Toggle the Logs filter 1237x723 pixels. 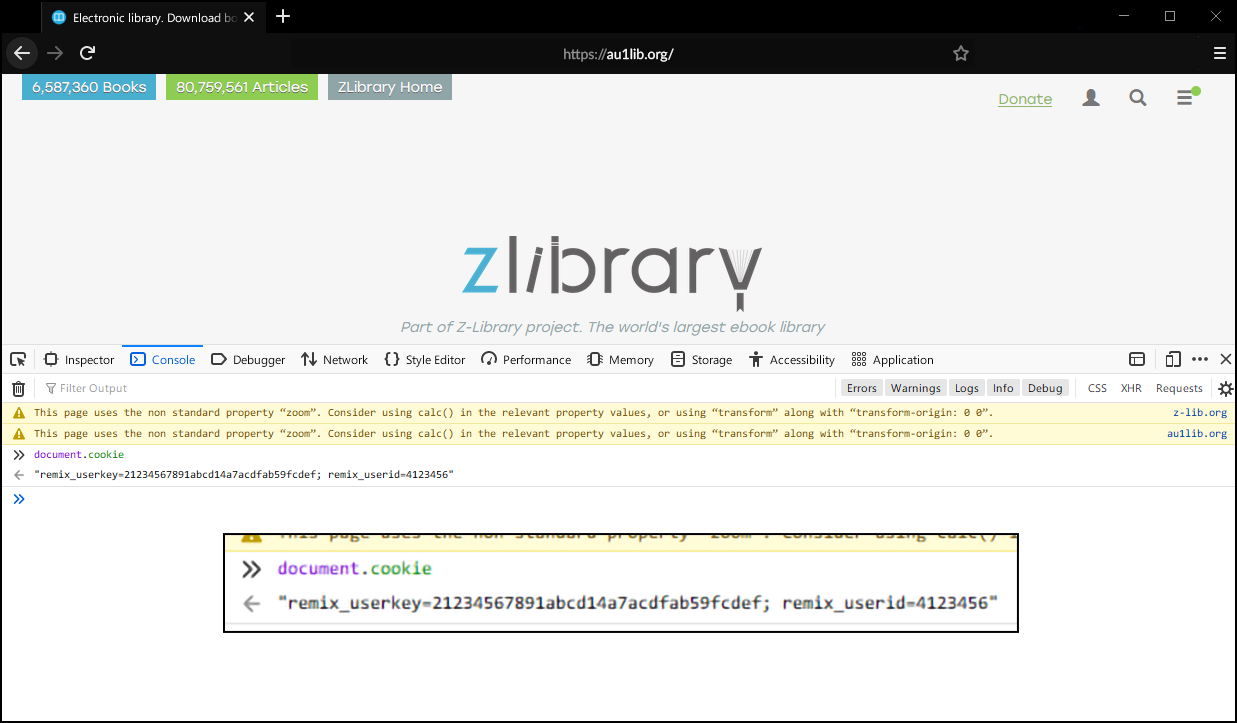point(967,388)
